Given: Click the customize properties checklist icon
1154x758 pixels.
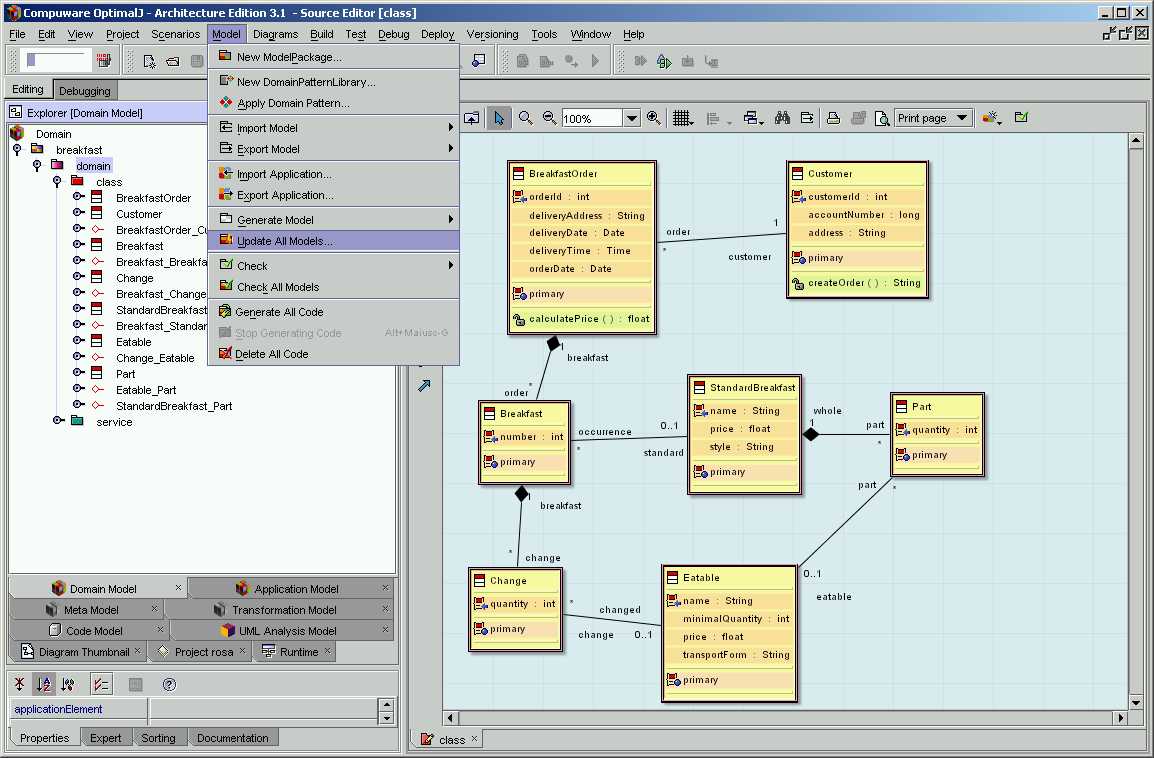Looking at the screenshot, I should (101, 684).
